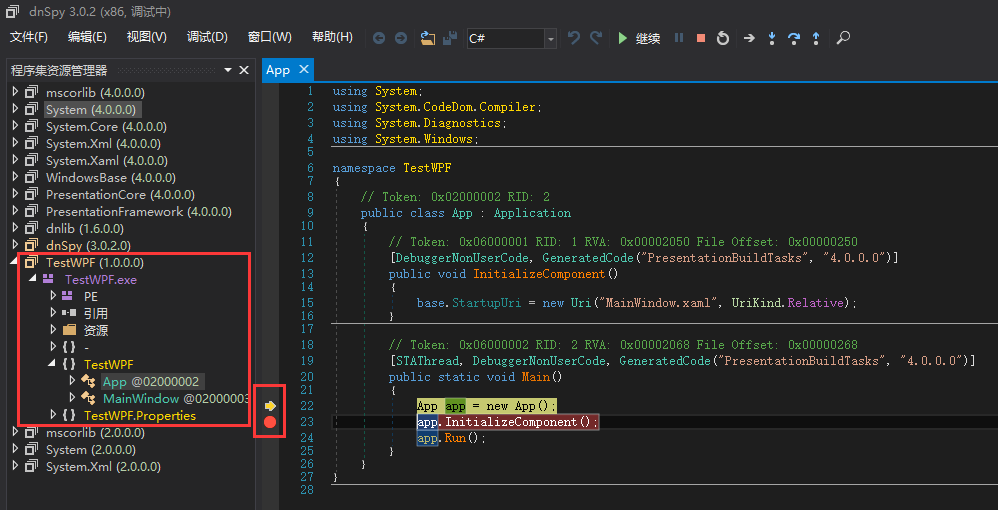Pause the debugger
The image size is (998, 510).
679,38
